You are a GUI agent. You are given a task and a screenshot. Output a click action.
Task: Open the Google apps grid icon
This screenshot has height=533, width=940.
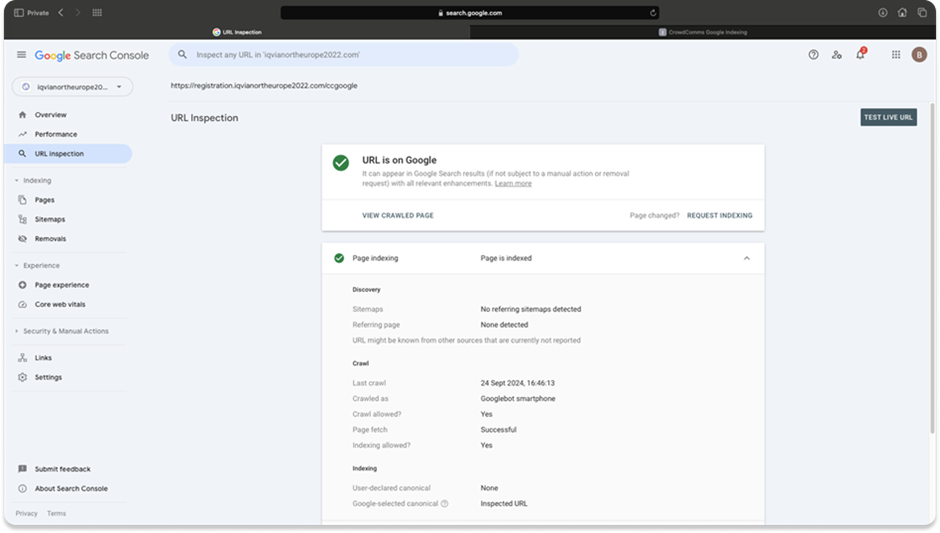click(x=895, y=55)
